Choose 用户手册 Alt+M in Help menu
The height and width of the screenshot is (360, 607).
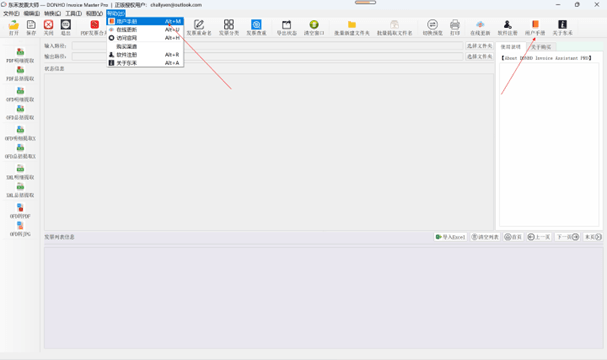145,21
